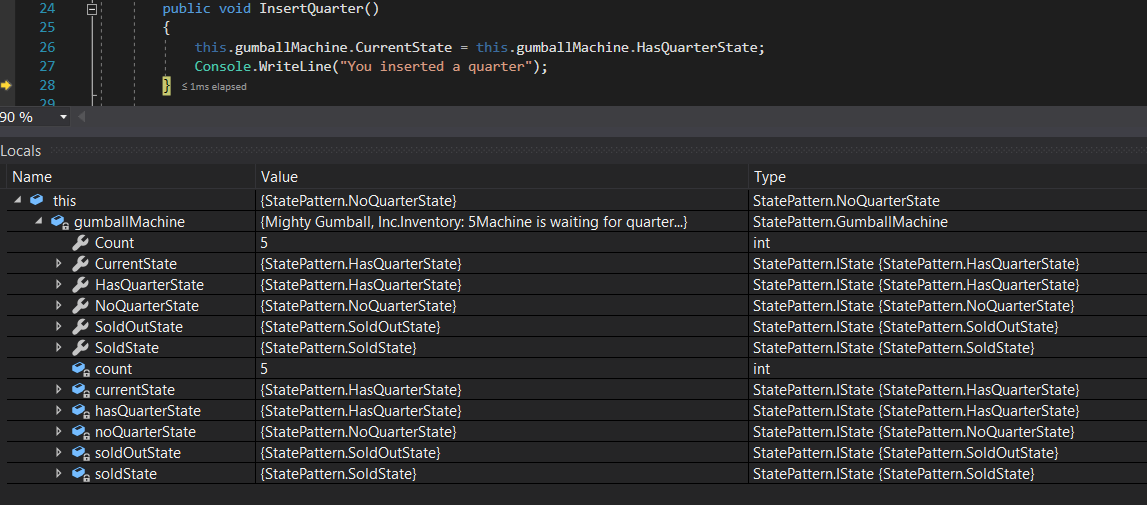The height and width of the screenshot is (505, 1147).
Task: Click the InsertQuarter method name in code
Action: pos(312,10)
